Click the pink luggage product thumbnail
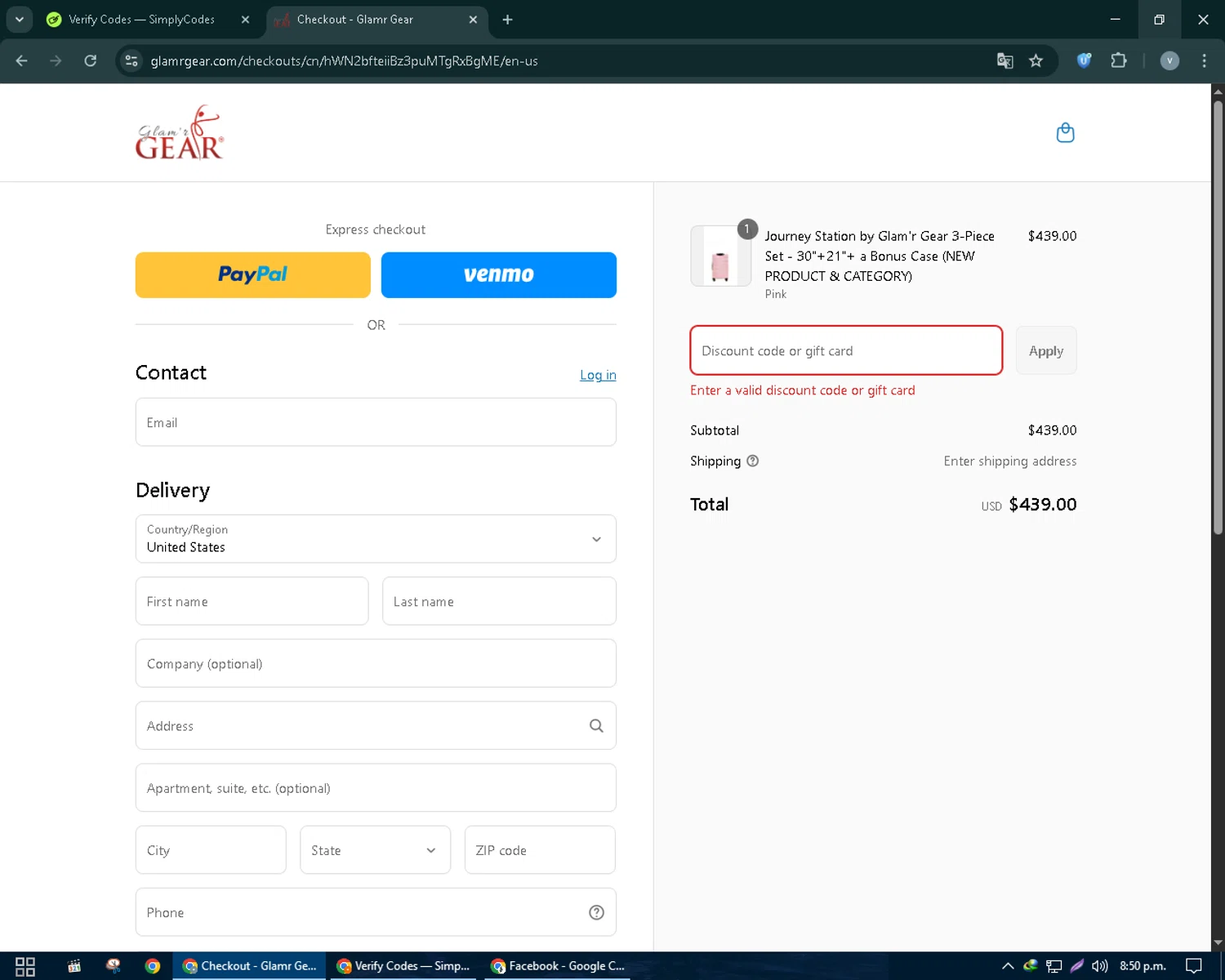The height and width of the screenshot is (980, 1225). [x=720, y=256]
